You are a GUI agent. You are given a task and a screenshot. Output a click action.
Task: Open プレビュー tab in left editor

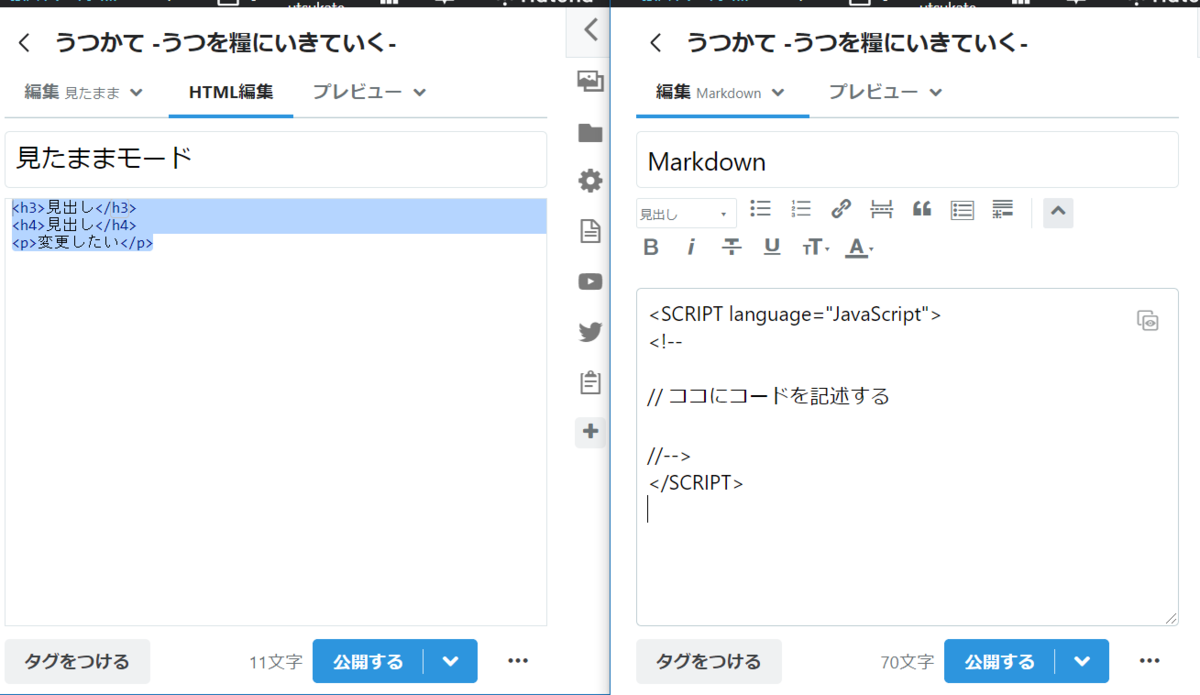click(x=369, y=92)
